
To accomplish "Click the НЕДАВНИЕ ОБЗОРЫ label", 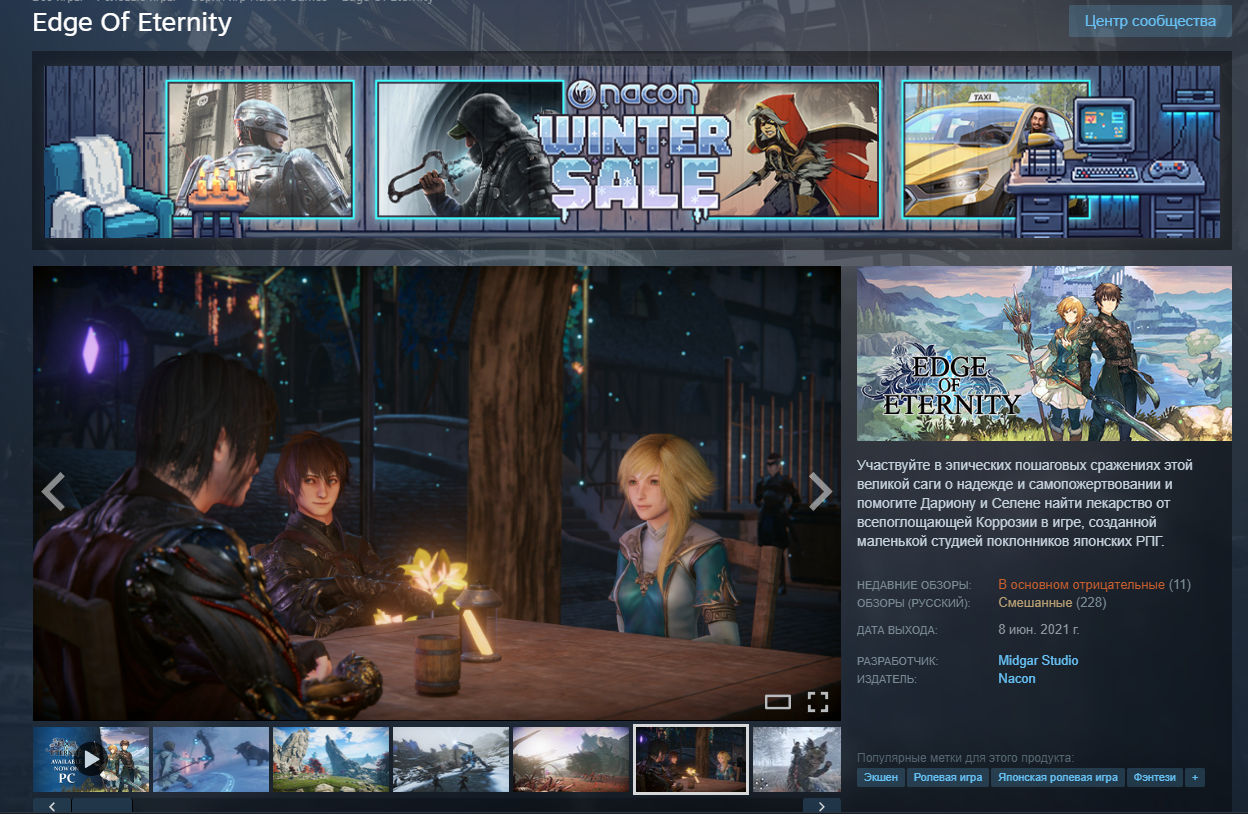I will click(x=913, y=585).
